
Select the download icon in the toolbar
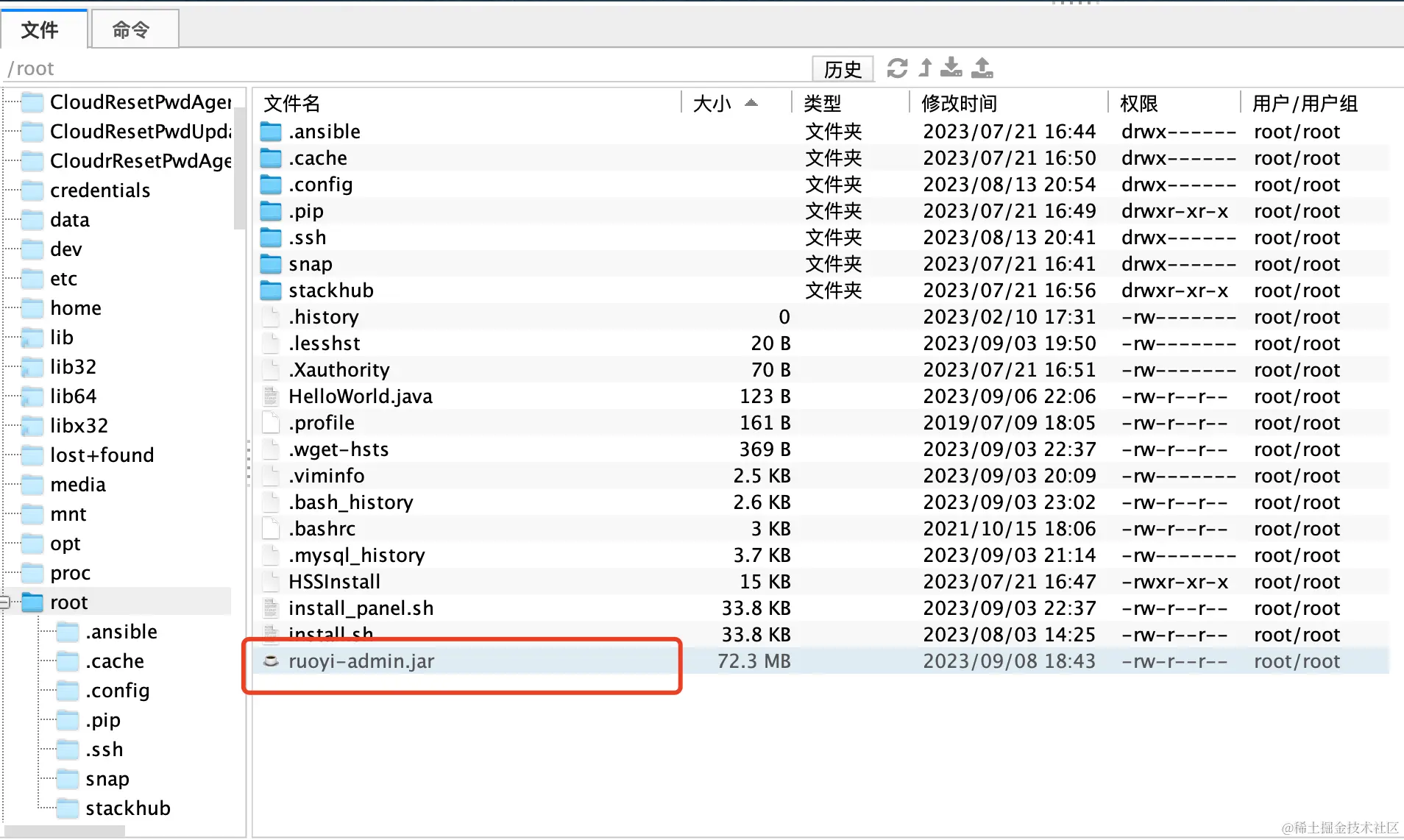tap(952, 68)
